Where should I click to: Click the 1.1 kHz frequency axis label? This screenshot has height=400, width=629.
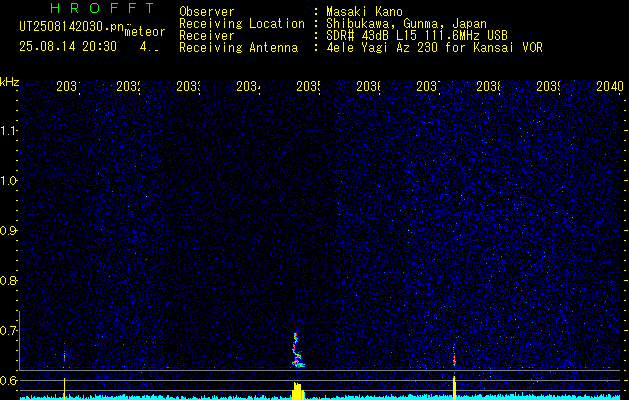(9, 130)
